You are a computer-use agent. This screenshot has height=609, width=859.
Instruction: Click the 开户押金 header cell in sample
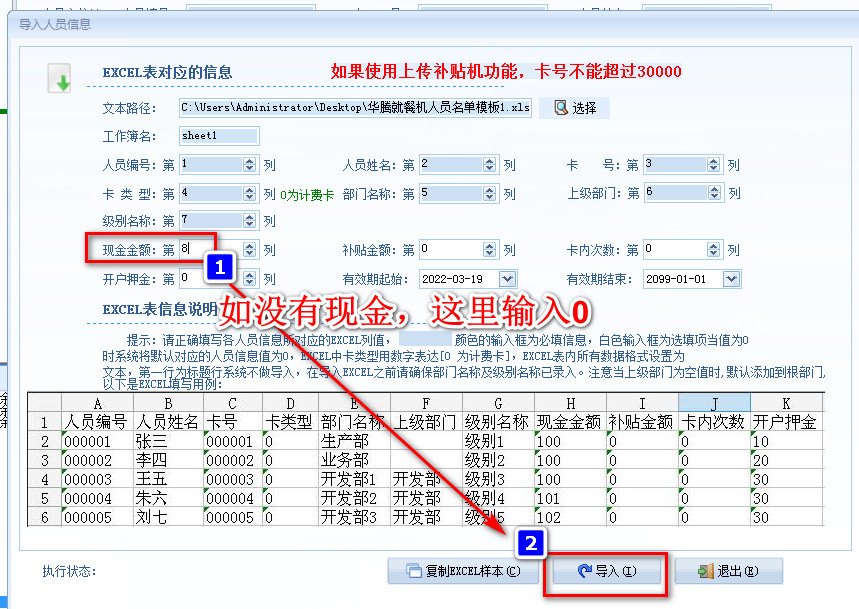[x=784, y=422]
